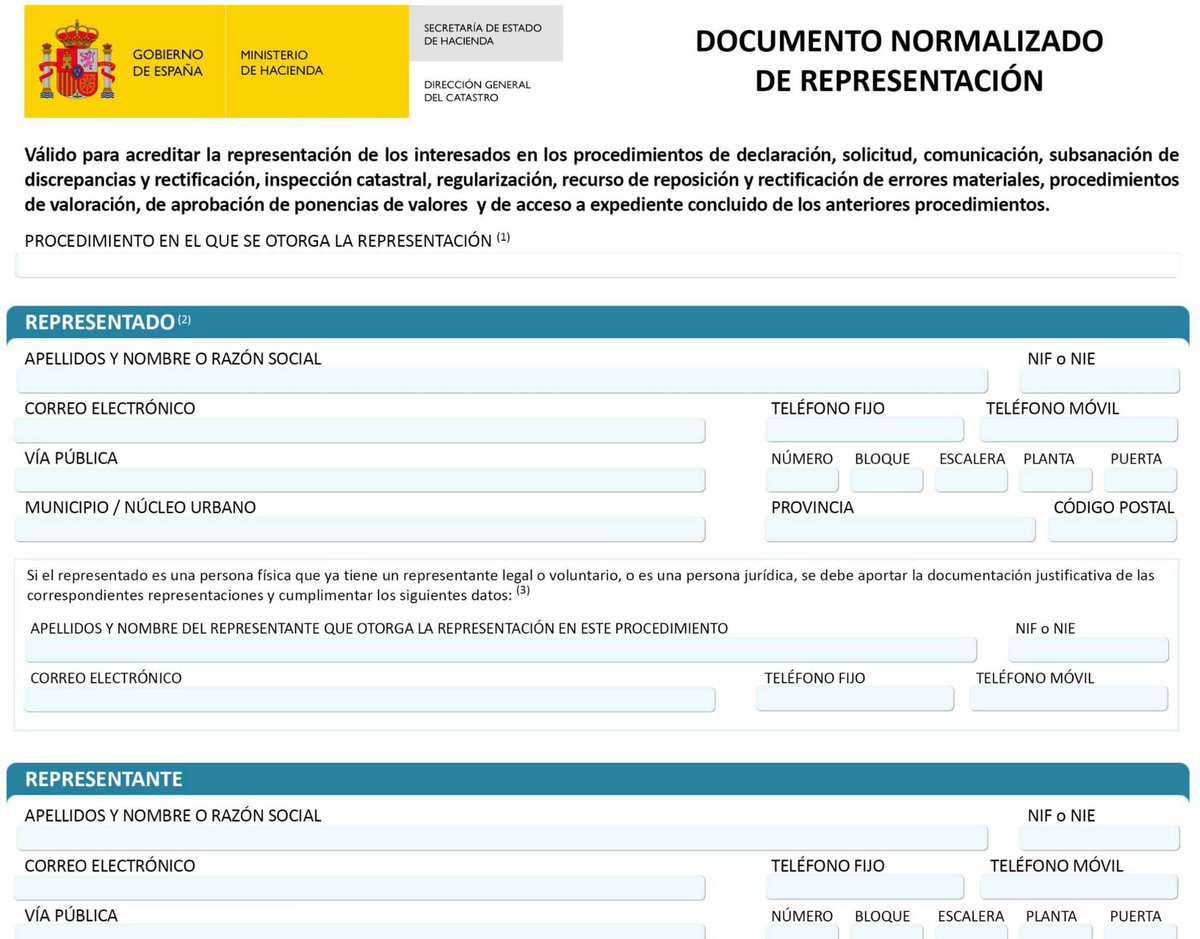Click the DOCUMENTO NORMALIZADO DE REPRESENTACIÓN title
Screen dimensions: 1200x939
pyautogui.click(x=899, y=61)
